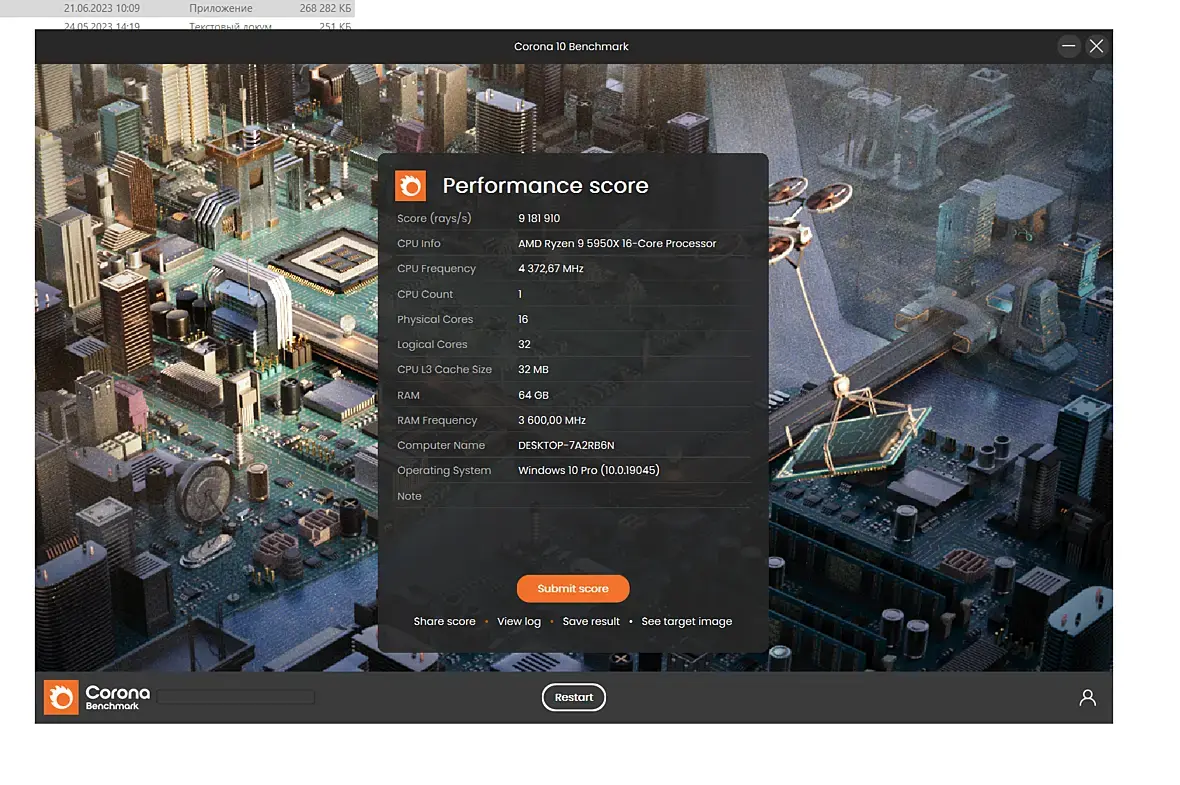Click the Corona 10 Benchmark title bar text
The height and width of the screenshot is (785, 1180).
click(571, 47)
